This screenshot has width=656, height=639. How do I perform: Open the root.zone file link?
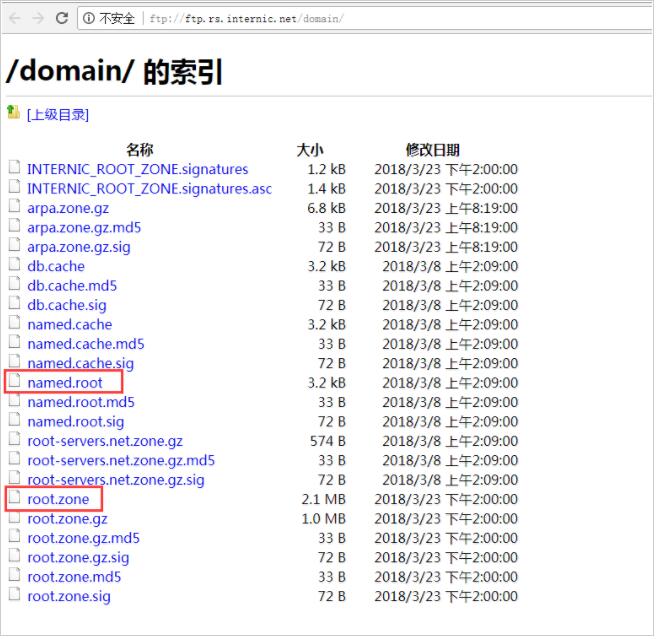point(58,499)
